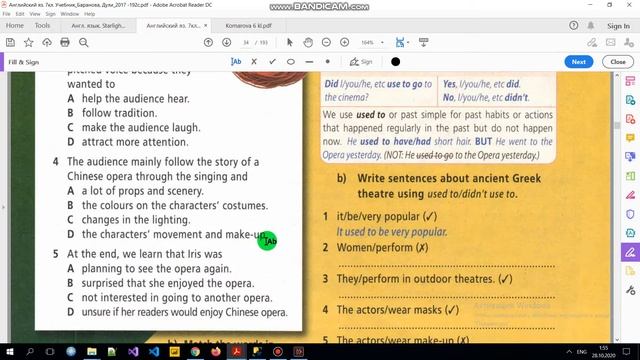
Task: Open the Tools tab
Action: click(42, 25)
